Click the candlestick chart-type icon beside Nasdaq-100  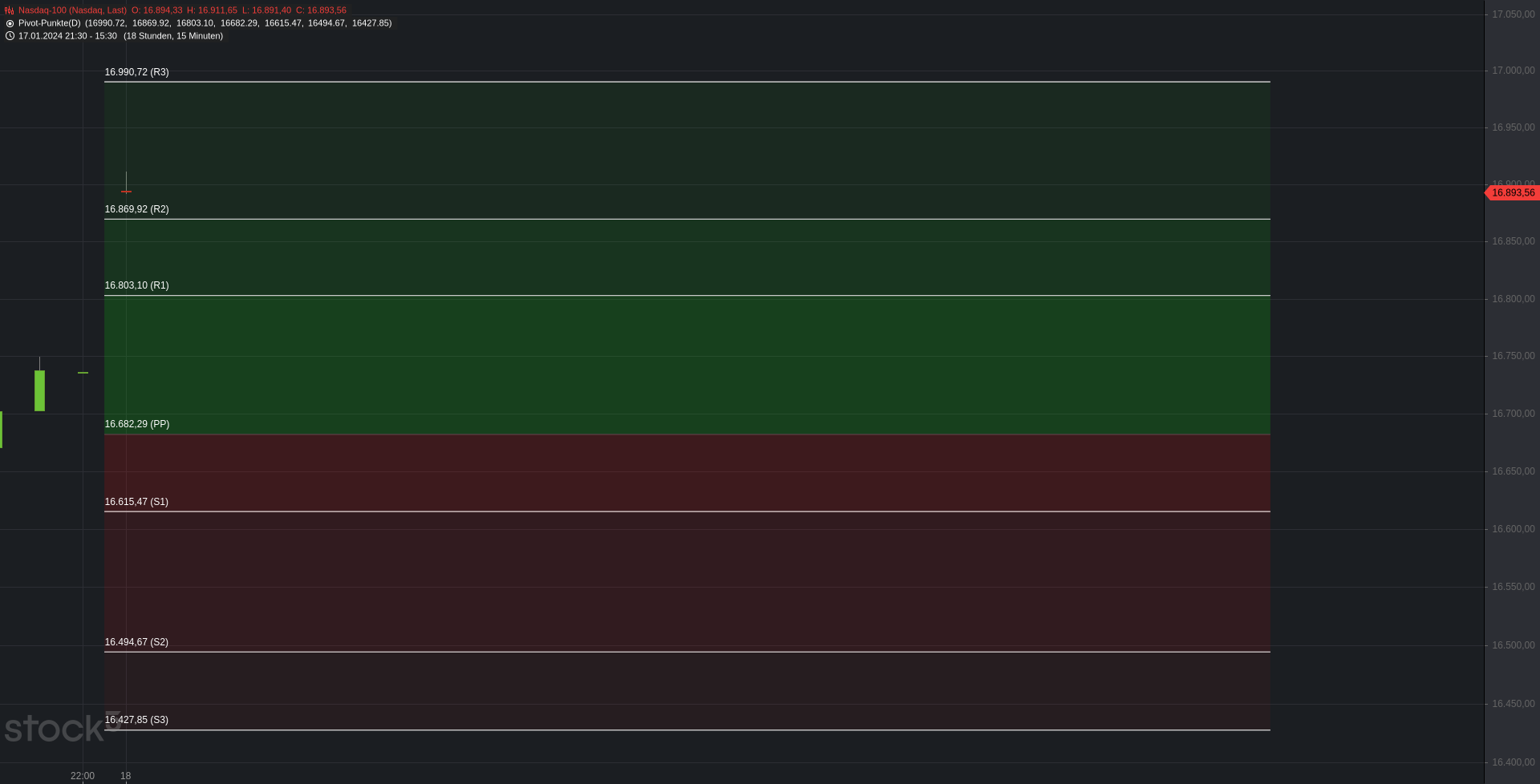(x=10, y=10)
